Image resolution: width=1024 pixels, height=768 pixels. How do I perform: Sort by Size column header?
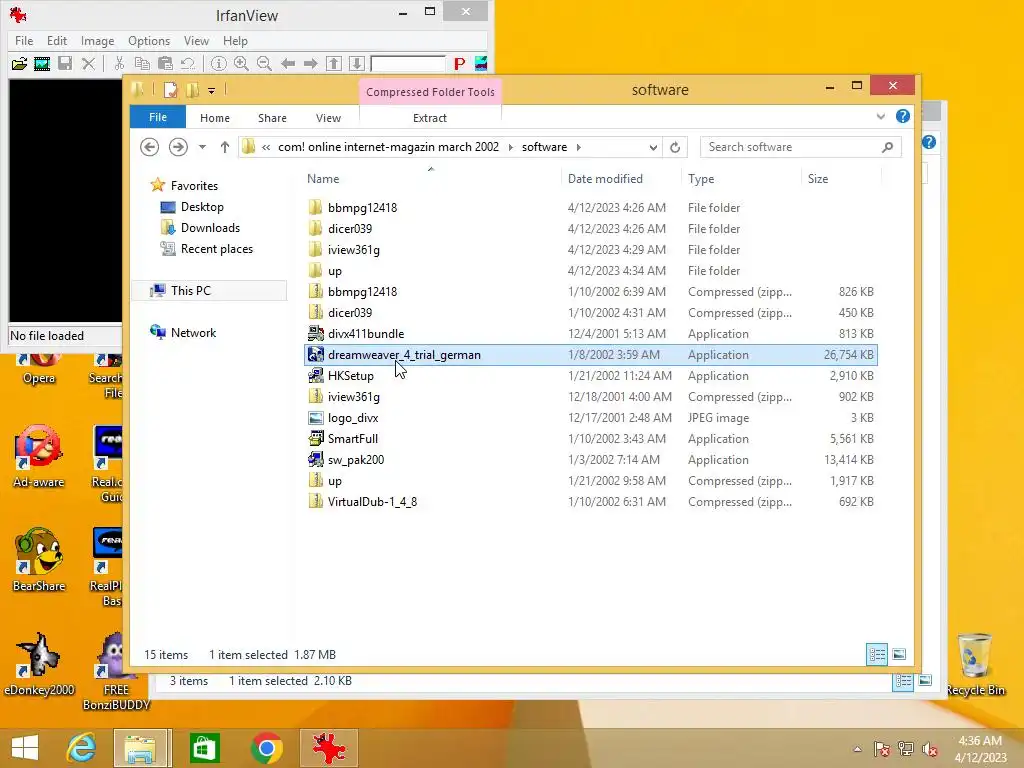(x=818, y=179)
